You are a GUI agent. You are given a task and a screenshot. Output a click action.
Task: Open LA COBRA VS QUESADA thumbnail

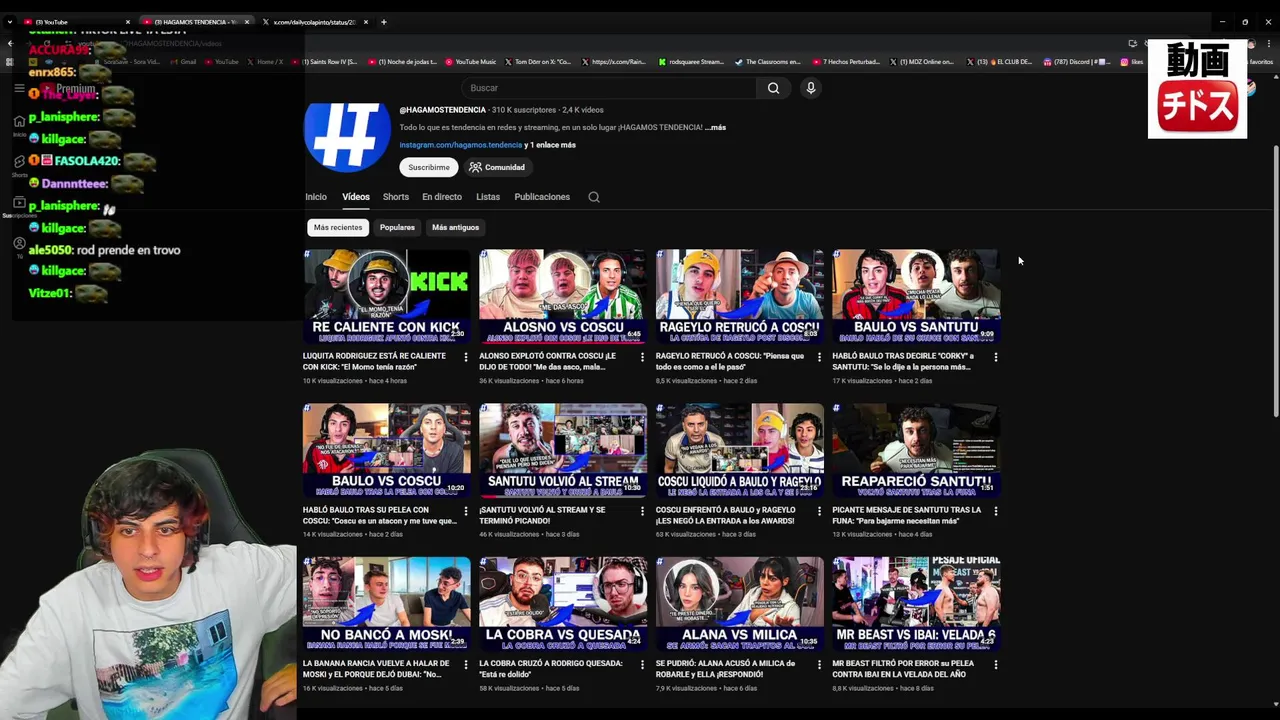(x=563, y=603)
